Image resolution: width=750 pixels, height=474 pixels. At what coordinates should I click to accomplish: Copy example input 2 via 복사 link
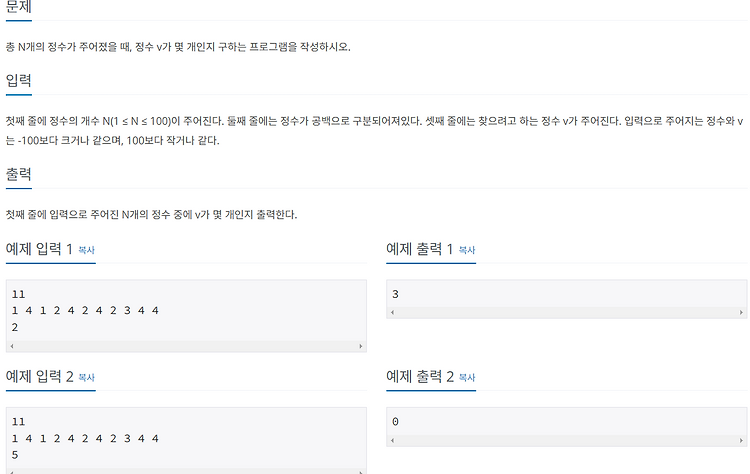click(x=87, y=377)
